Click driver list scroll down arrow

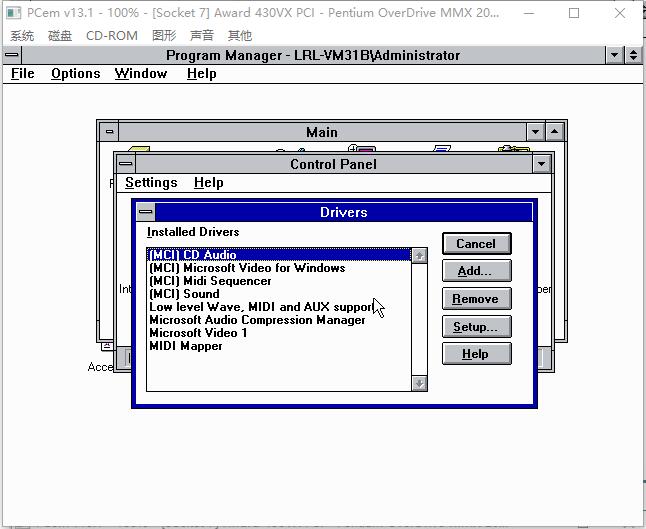pyautogui.click(x=419, y=384)
